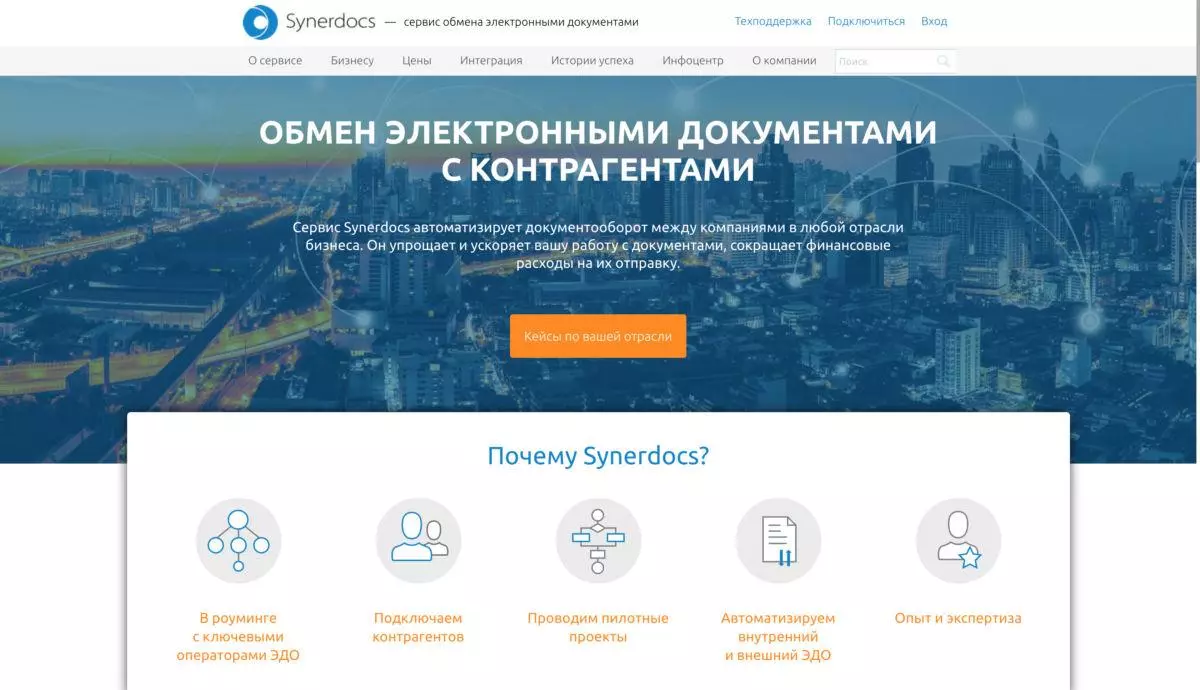Click the roaming network diagram icon
The width and height of the screenshot is (1200, 690).
tap(238, 541)
